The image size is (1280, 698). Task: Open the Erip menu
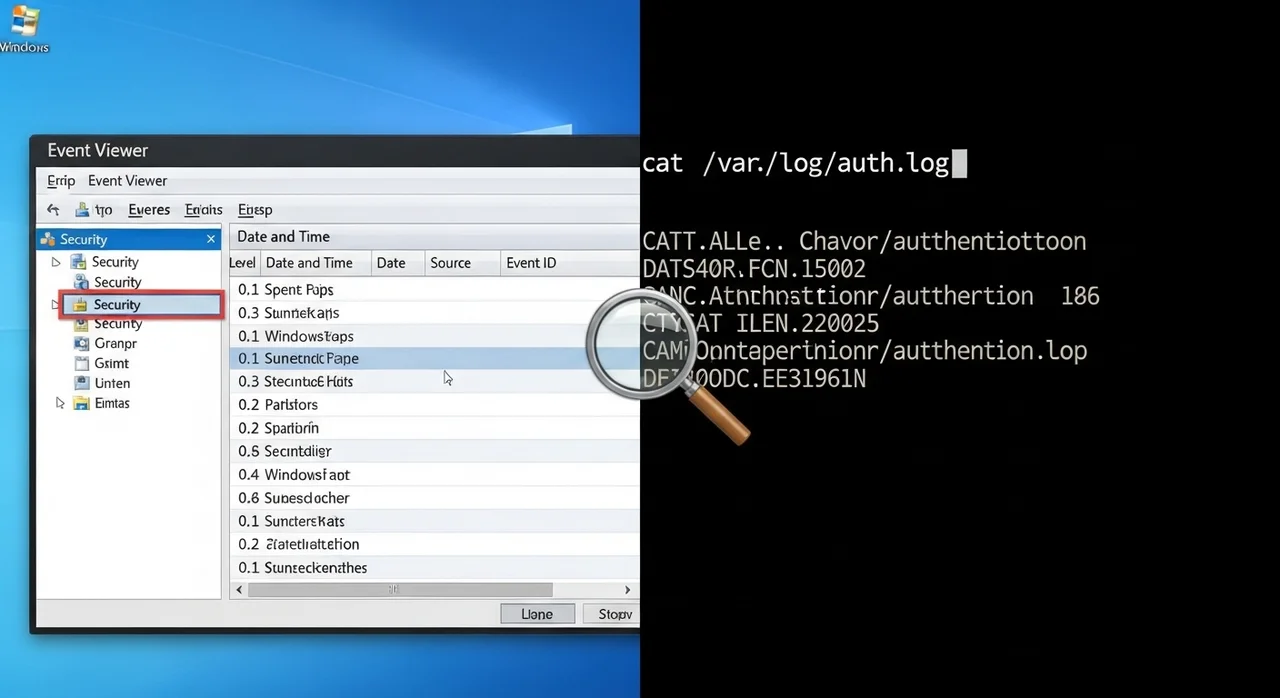click(61, 181)
